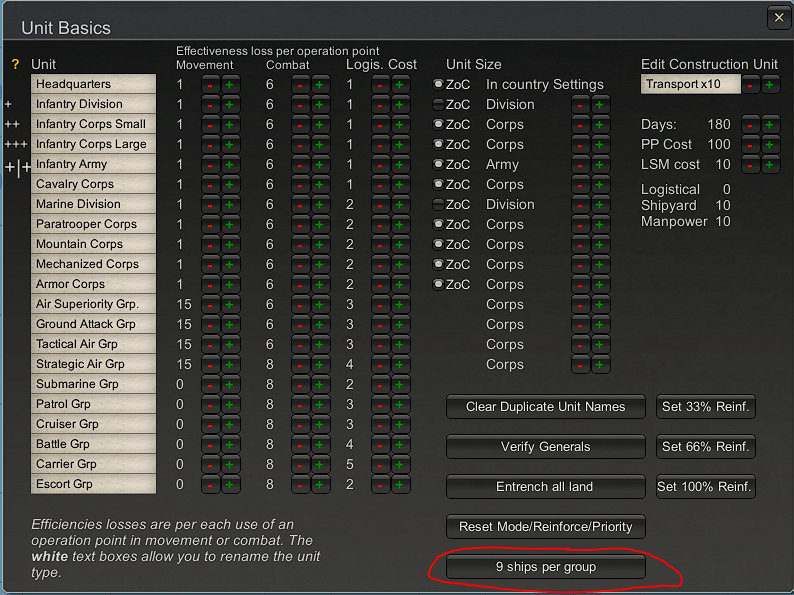Image resolution: width=794 pixels, height=595 pixels.
Task: Increase construction Days value
Action: click(x=770, y=125)
